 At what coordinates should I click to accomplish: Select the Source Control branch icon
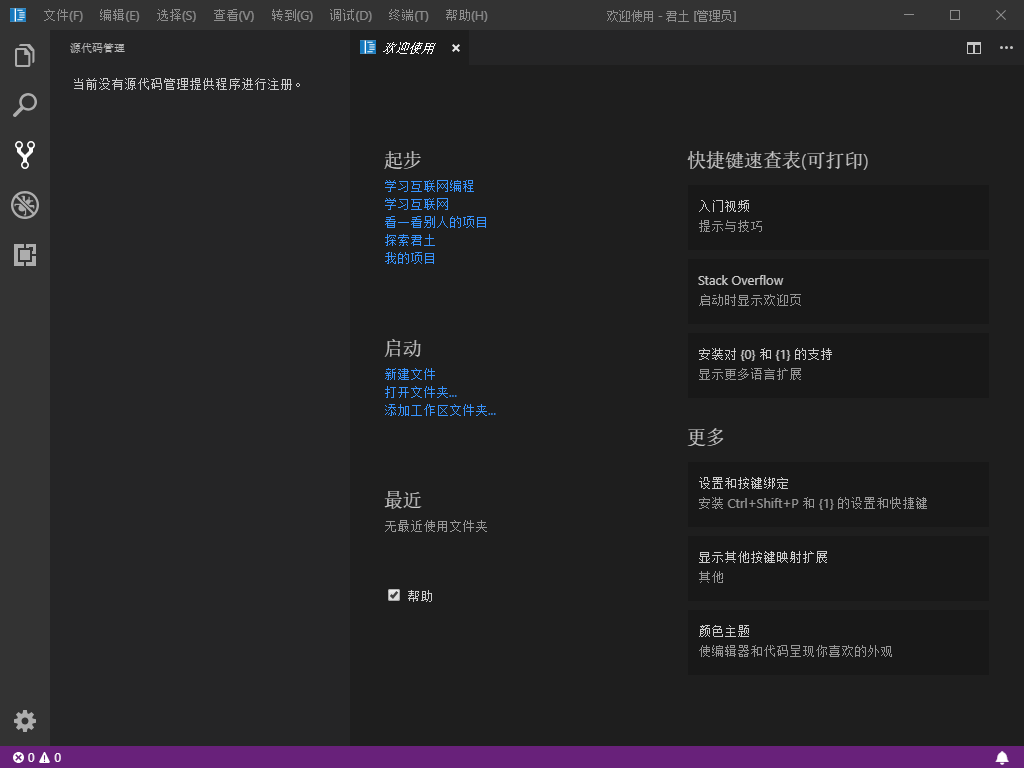click(25, 155)
